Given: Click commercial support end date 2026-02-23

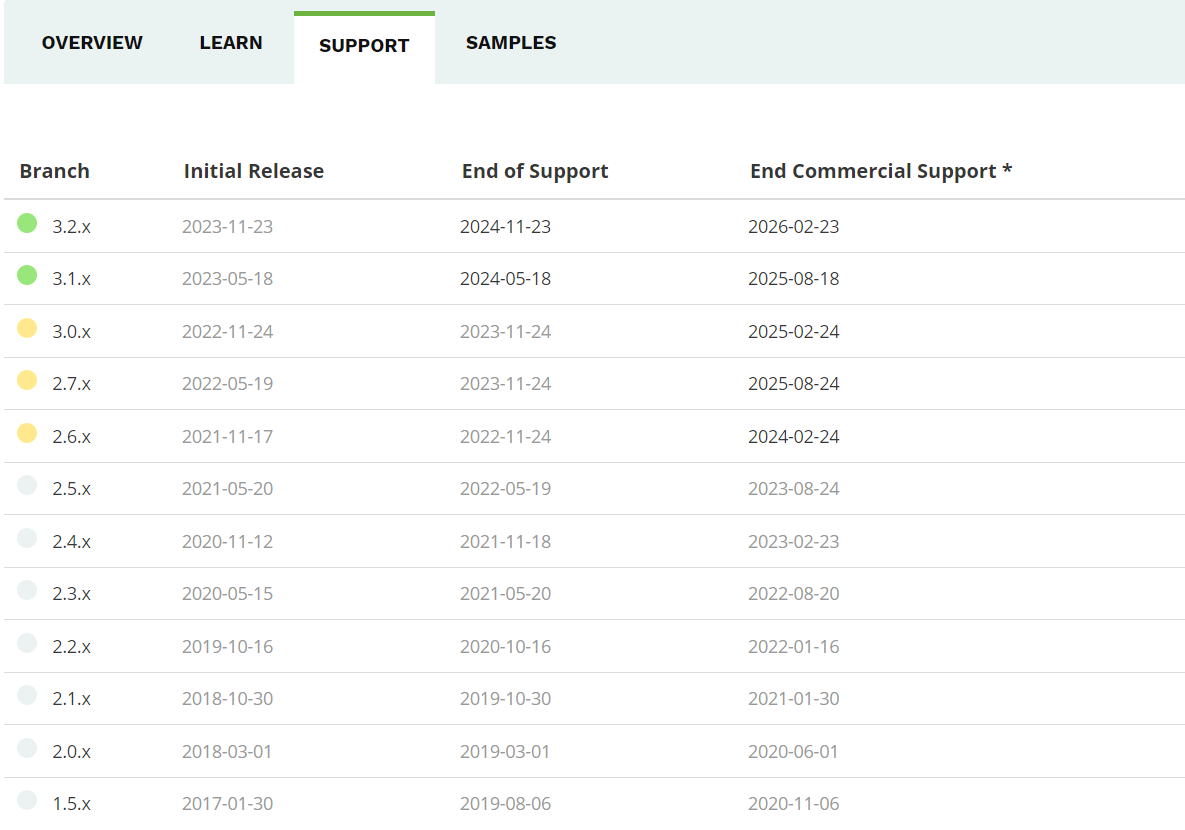Looking at the screenshot, I should (x=794, y=227).
